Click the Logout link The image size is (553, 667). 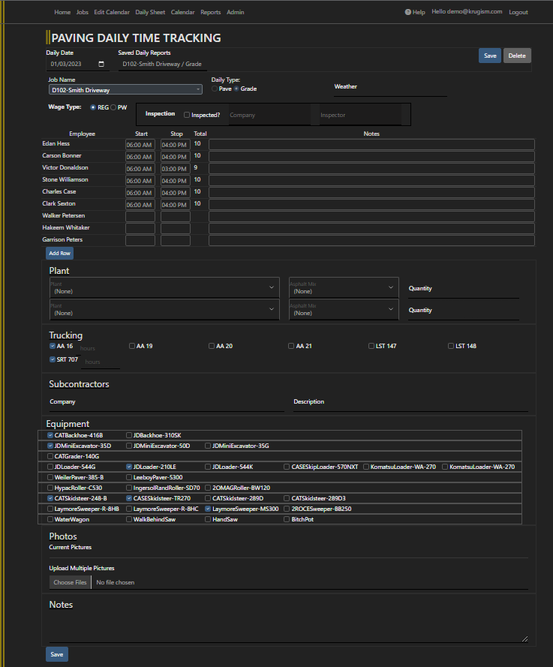518,12
